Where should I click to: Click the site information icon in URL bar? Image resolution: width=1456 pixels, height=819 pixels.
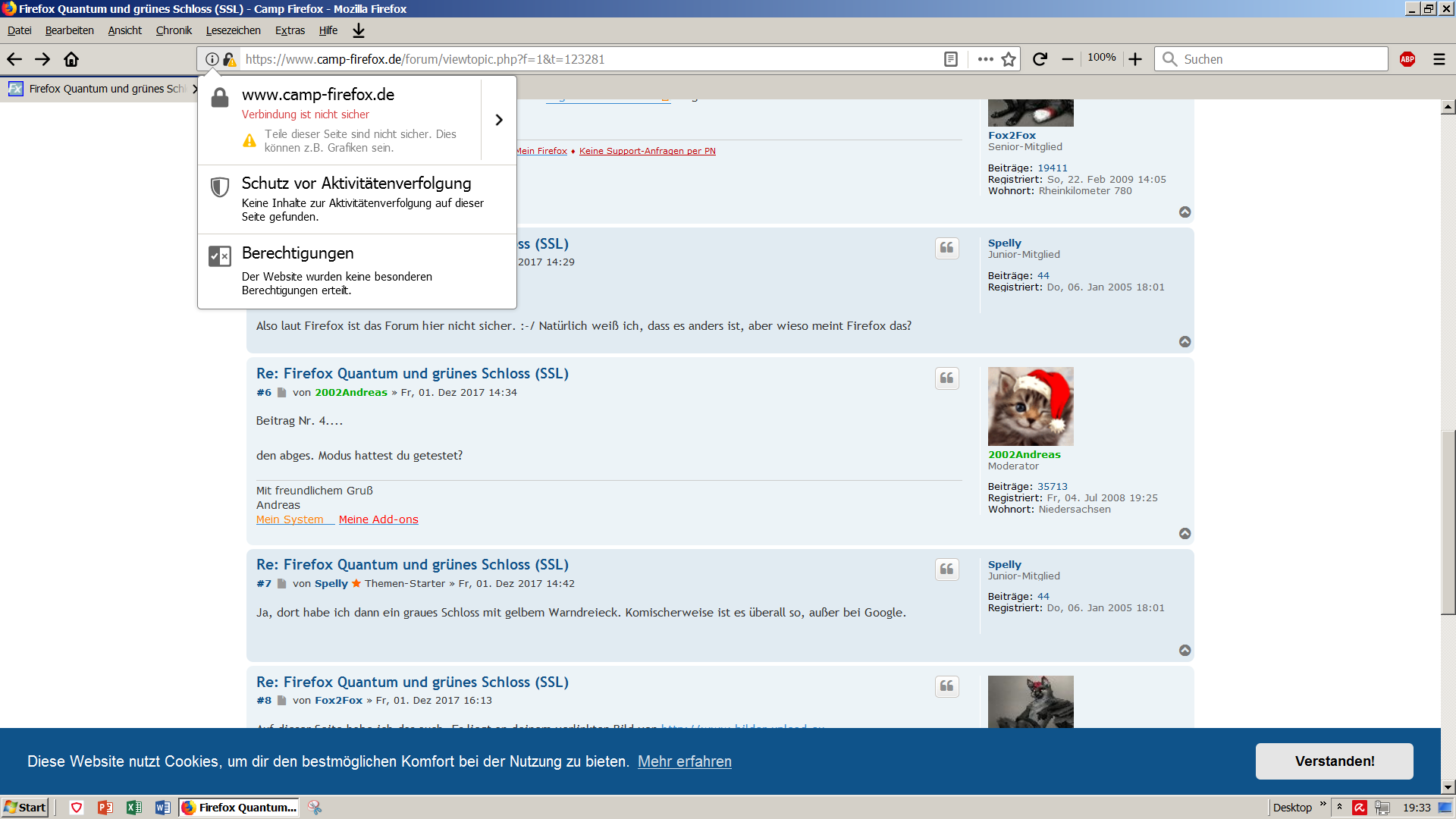[212, 59]
